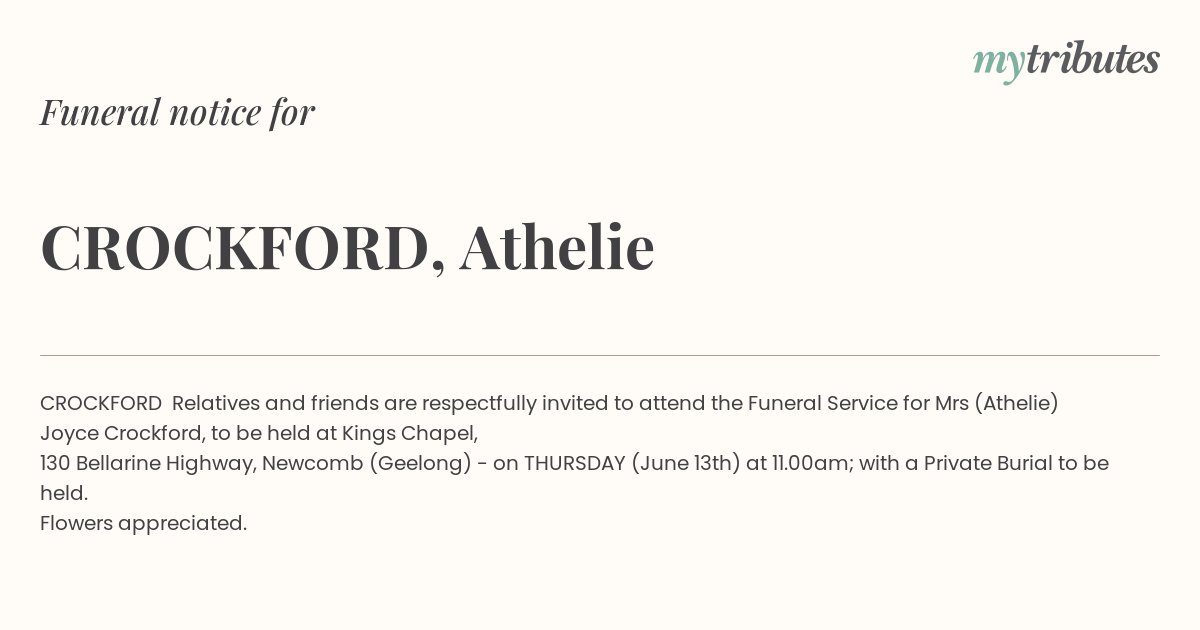Click the 'Flowers appreciated.' line
The image size is (1200, 630).
143,523
